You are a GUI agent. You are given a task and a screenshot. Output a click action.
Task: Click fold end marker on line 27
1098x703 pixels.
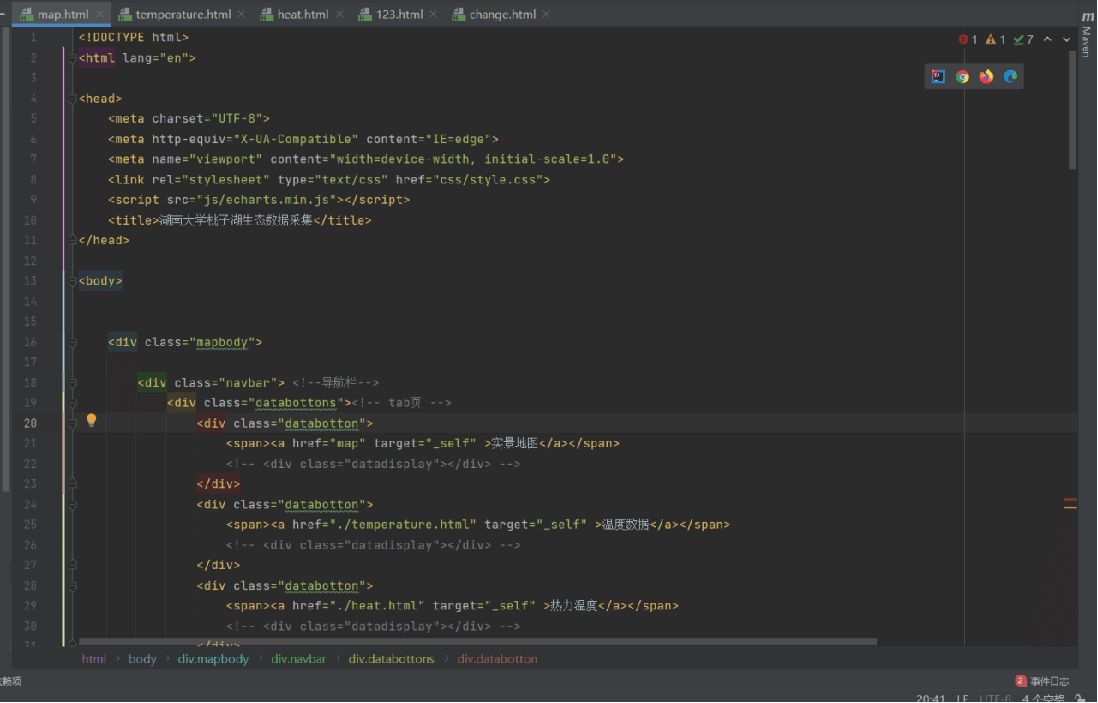[72, 565]
